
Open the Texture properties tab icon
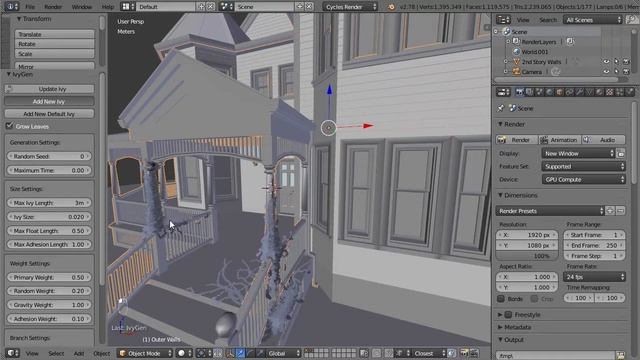click(x=609, y=92)
